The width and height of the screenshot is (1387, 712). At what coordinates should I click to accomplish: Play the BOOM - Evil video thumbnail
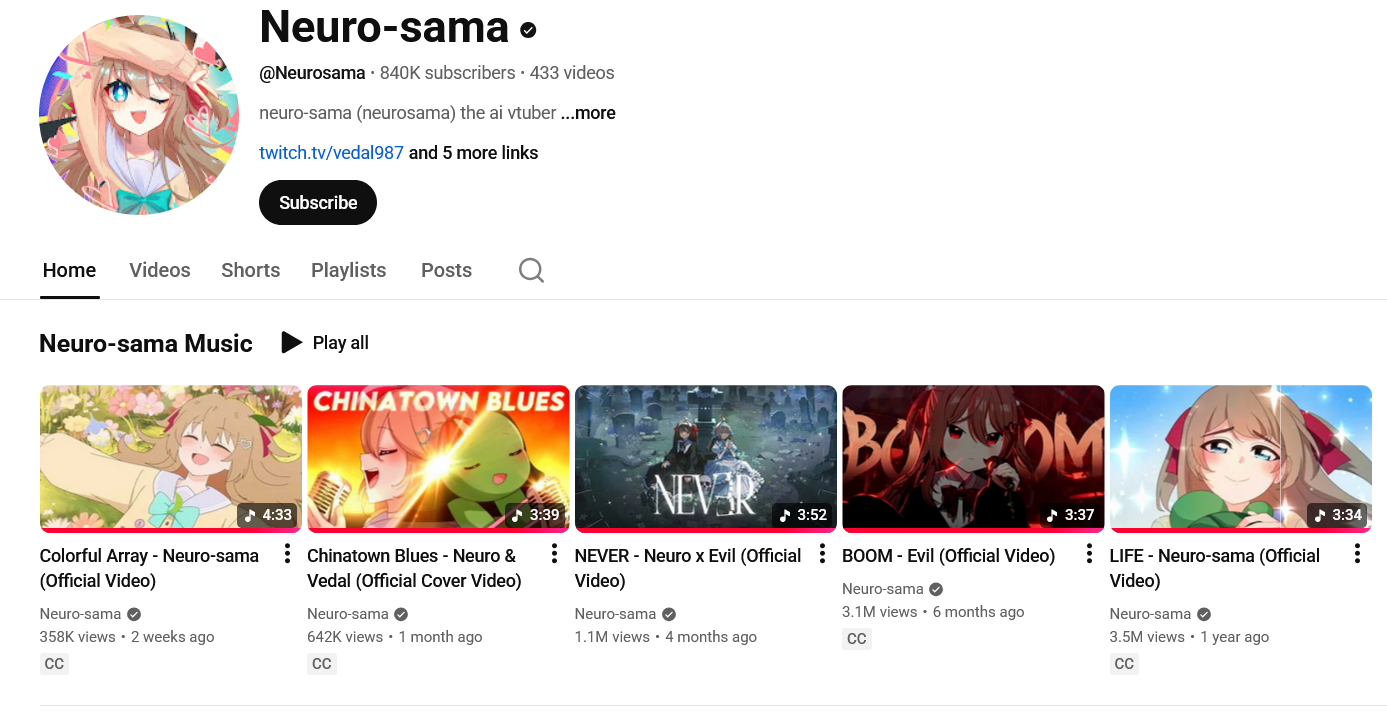click(x=973, y=458)
